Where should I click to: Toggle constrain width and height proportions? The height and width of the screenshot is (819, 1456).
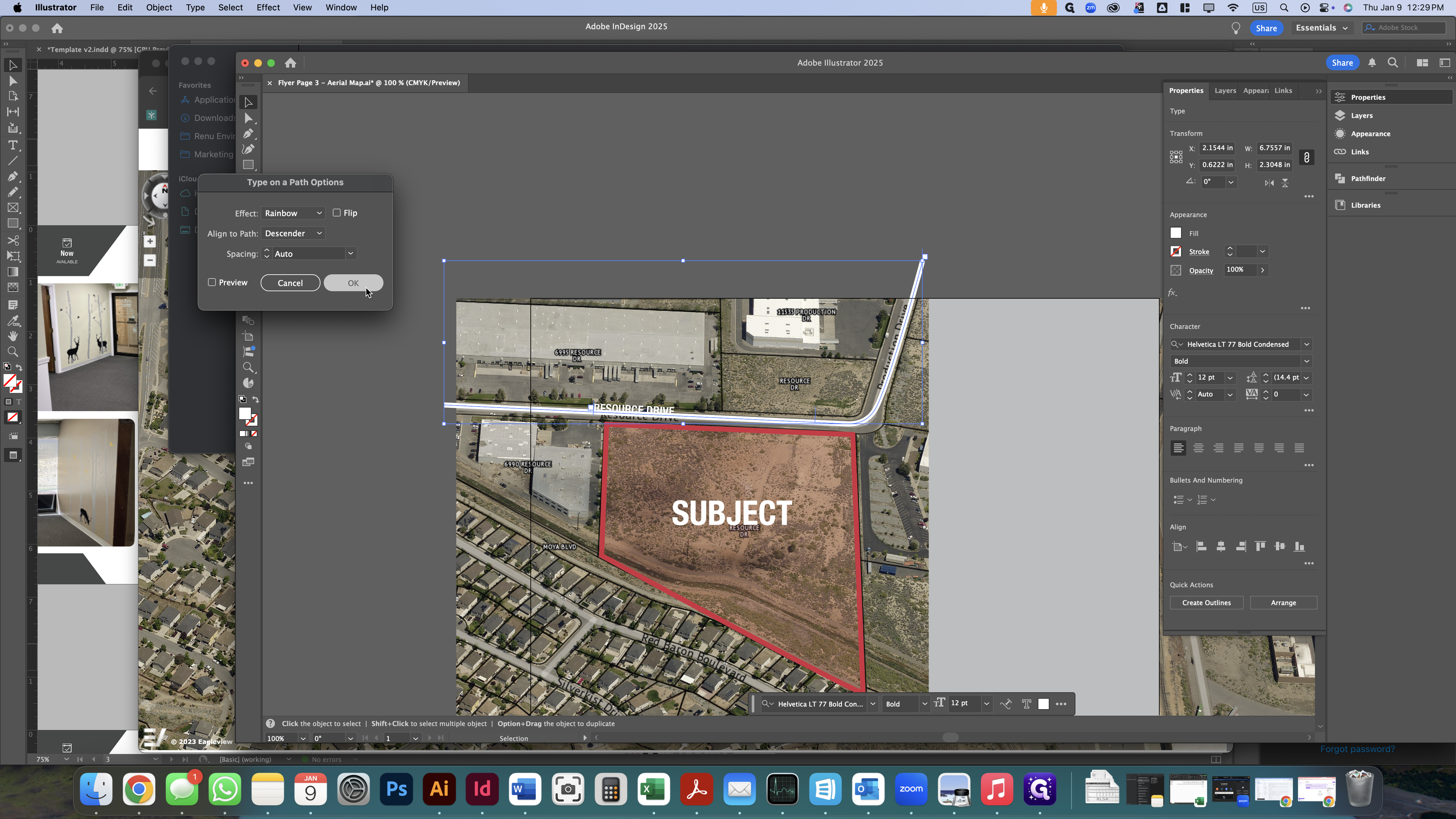(x=1306, y=158)
